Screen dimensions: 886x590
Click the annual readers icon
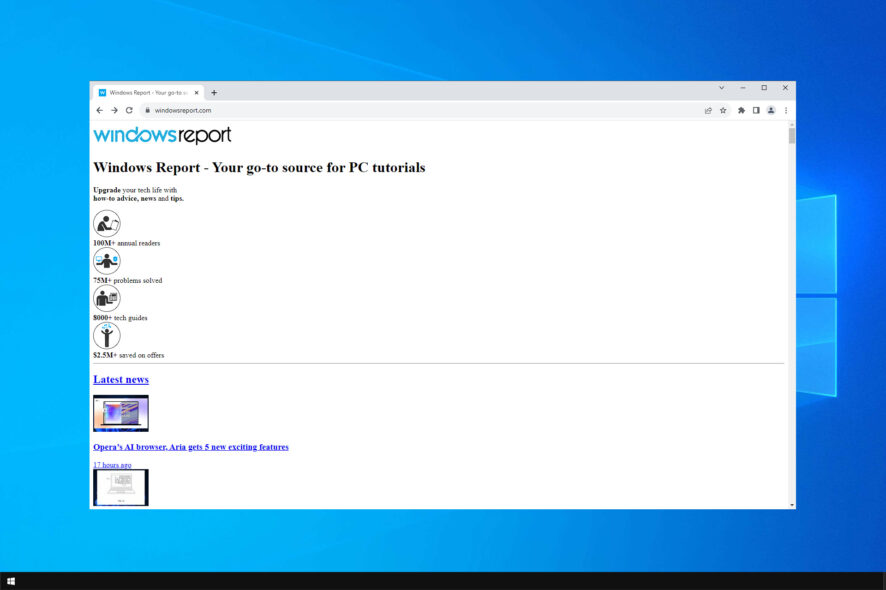pyautogui.click(x=107, y=223)
